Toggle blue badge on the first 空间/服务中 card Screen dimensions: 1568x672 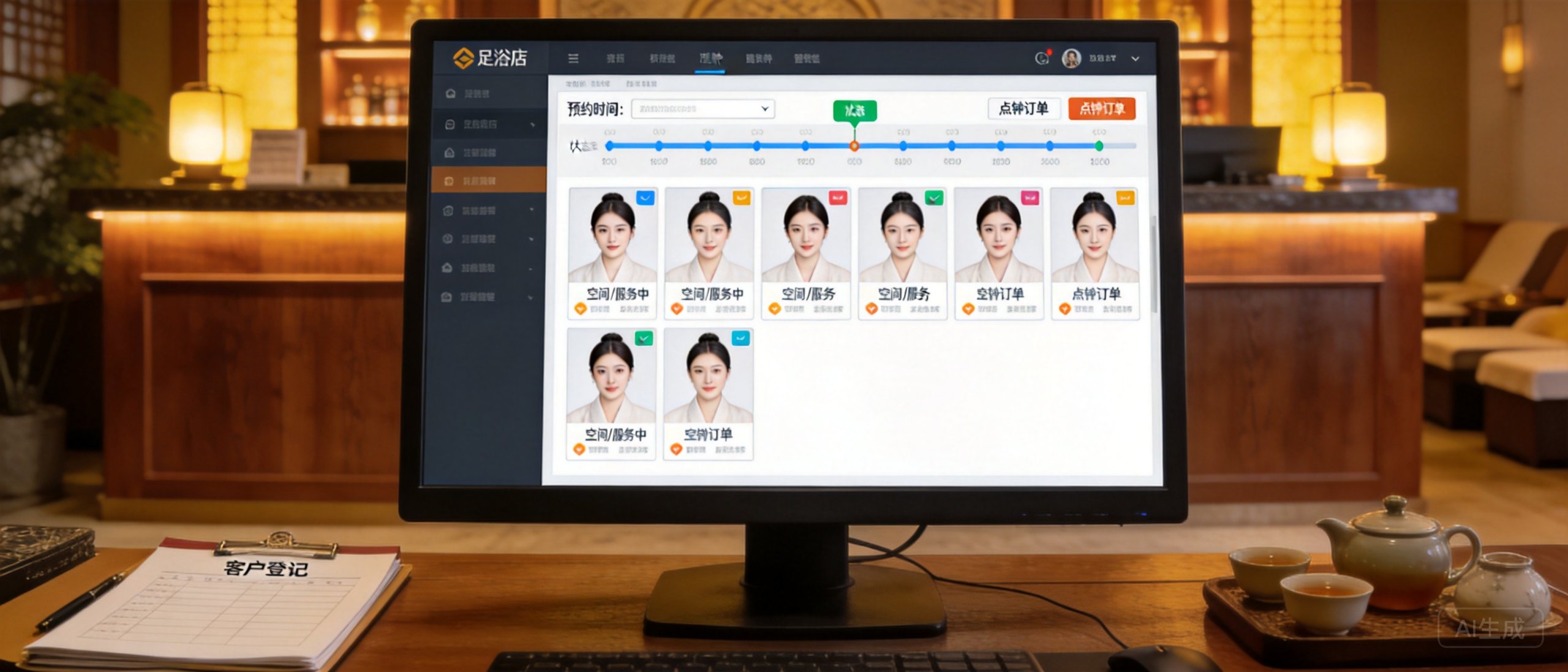[646, 198]
